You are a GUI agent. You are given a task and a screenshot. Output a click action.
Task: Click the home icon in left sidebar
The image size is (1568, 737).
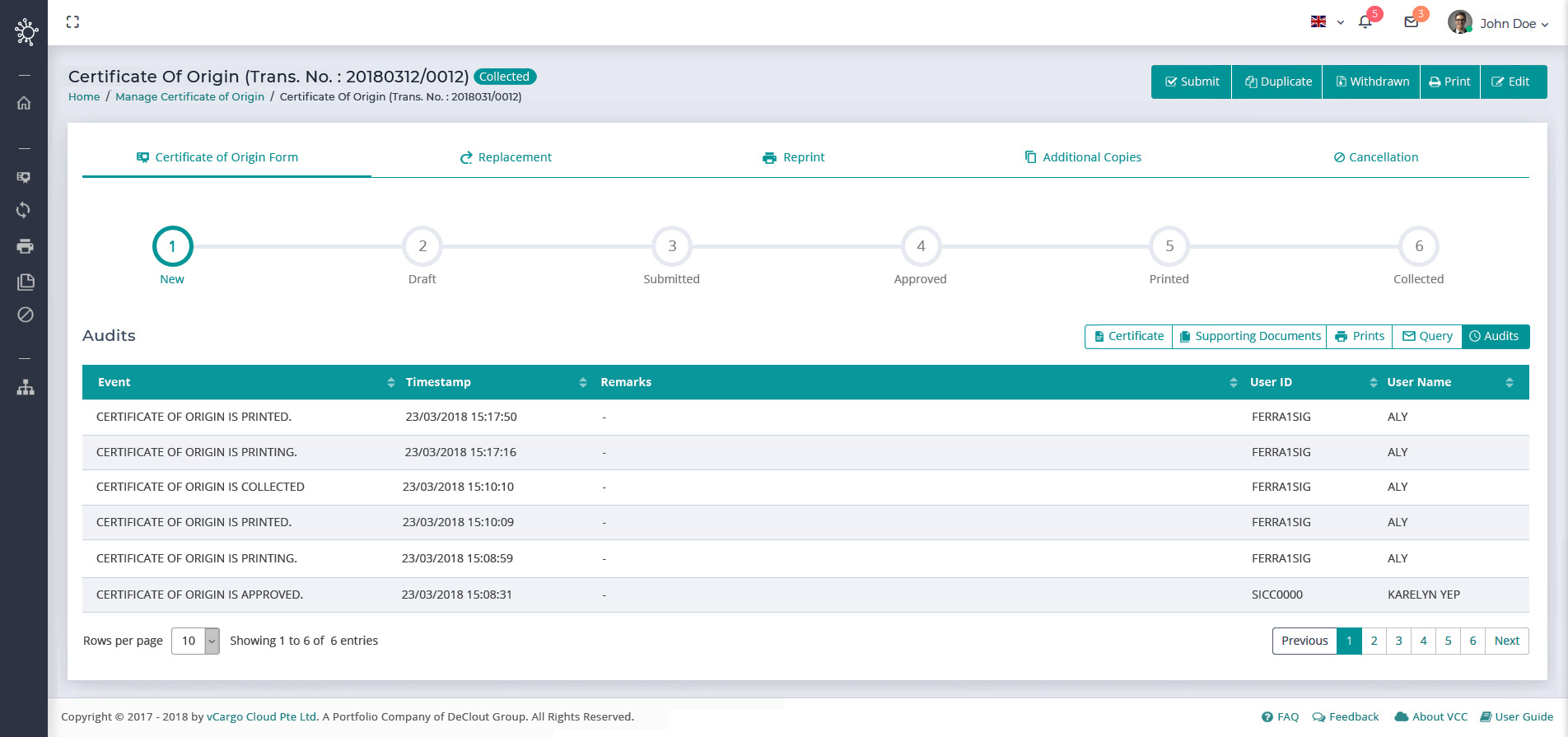(24, 103)
